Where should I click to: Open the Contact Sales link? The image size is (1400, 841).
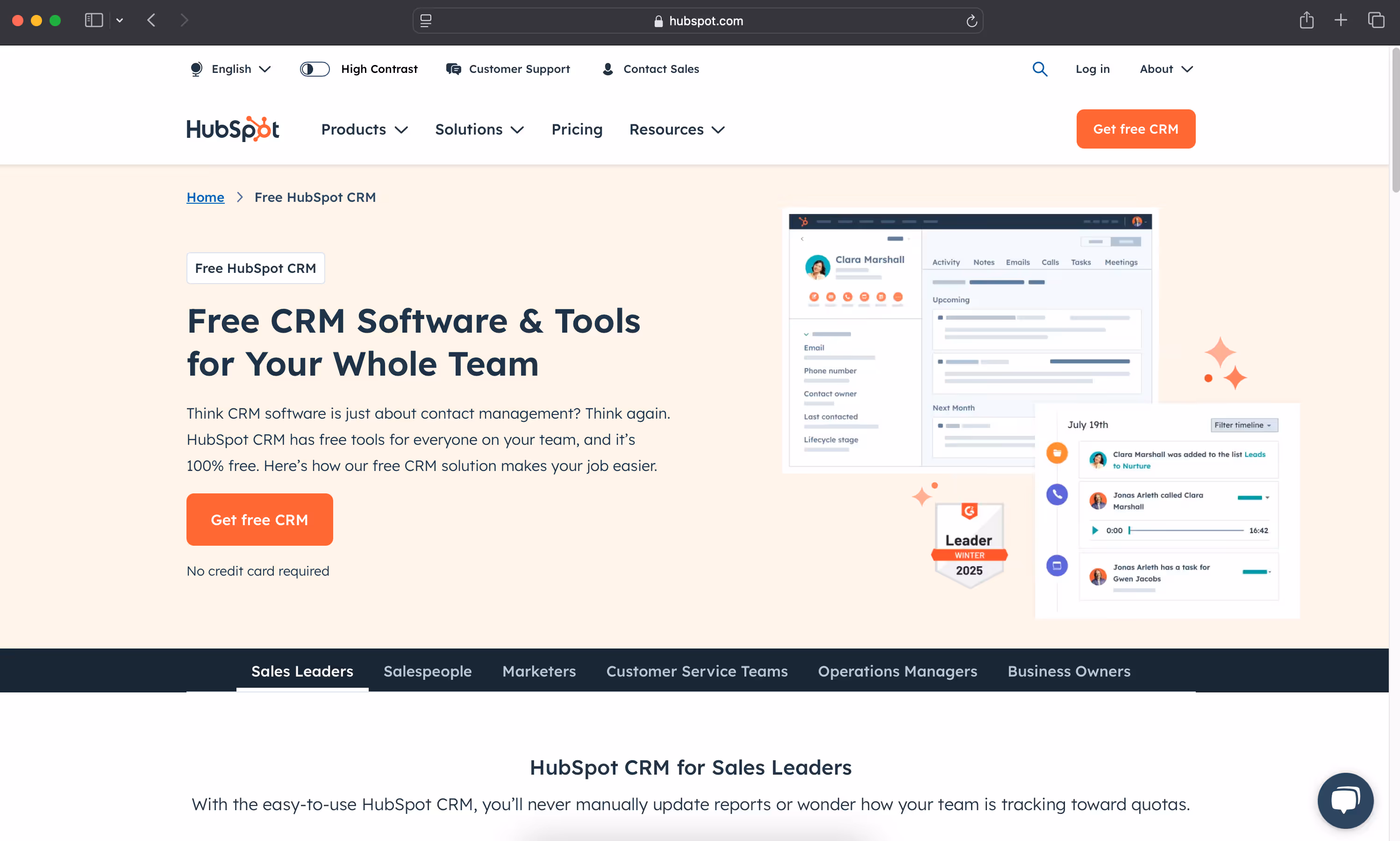tap(661, 69)
